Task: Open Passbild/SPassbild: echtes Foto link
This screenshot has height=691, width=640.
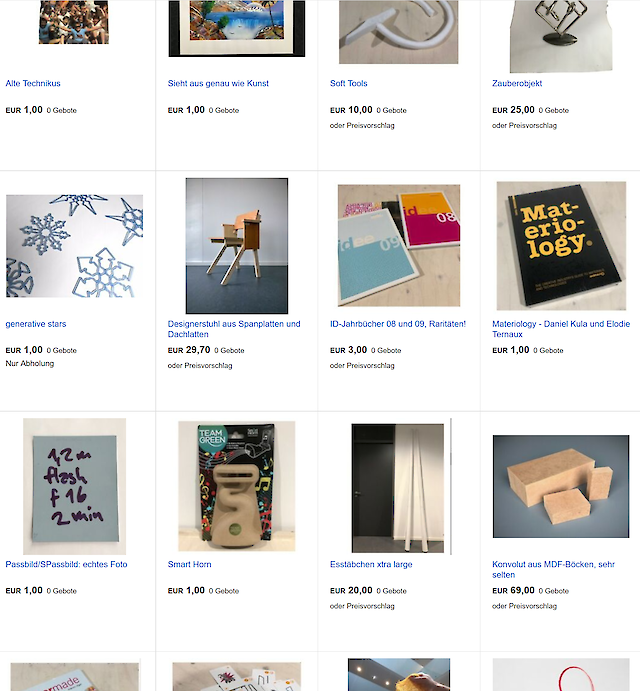Action: (66, 565)
